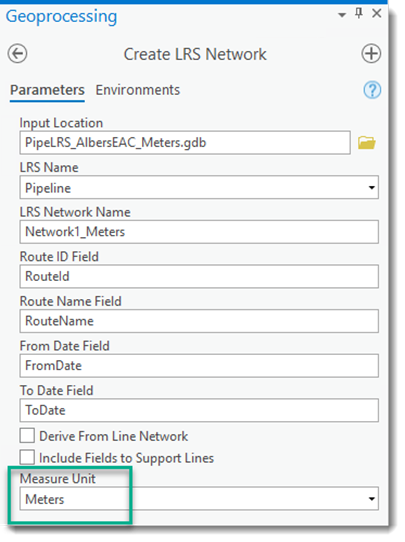Select the Parameters tab
This screenshot has height=542, width=405.
pos(47,90)
